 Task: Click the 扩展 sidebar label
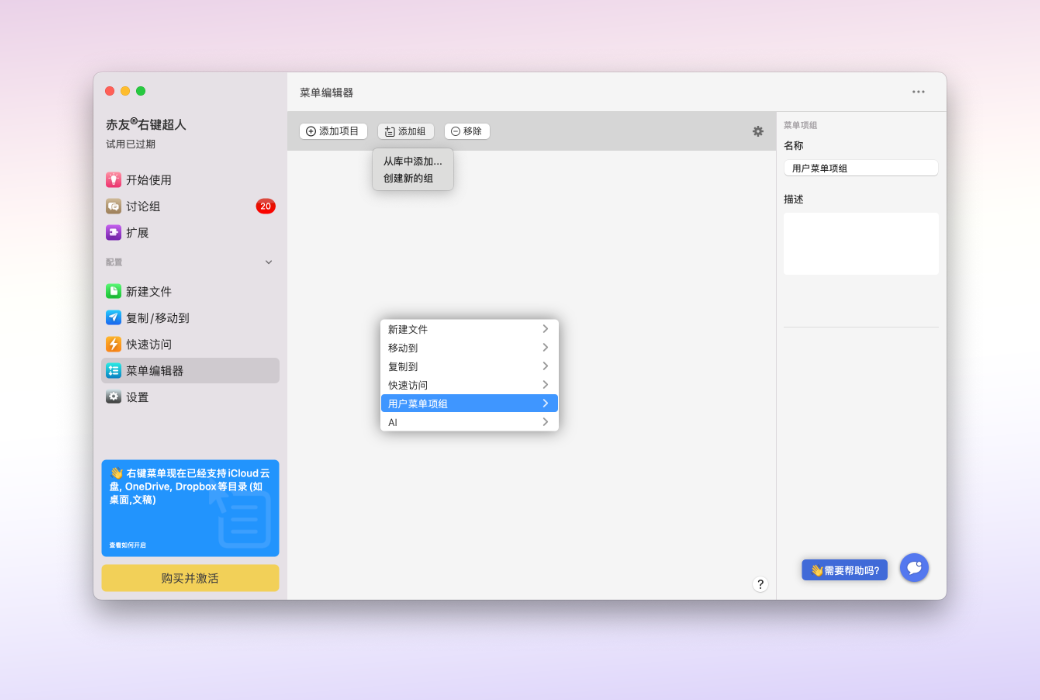click(x=137, y=233)
